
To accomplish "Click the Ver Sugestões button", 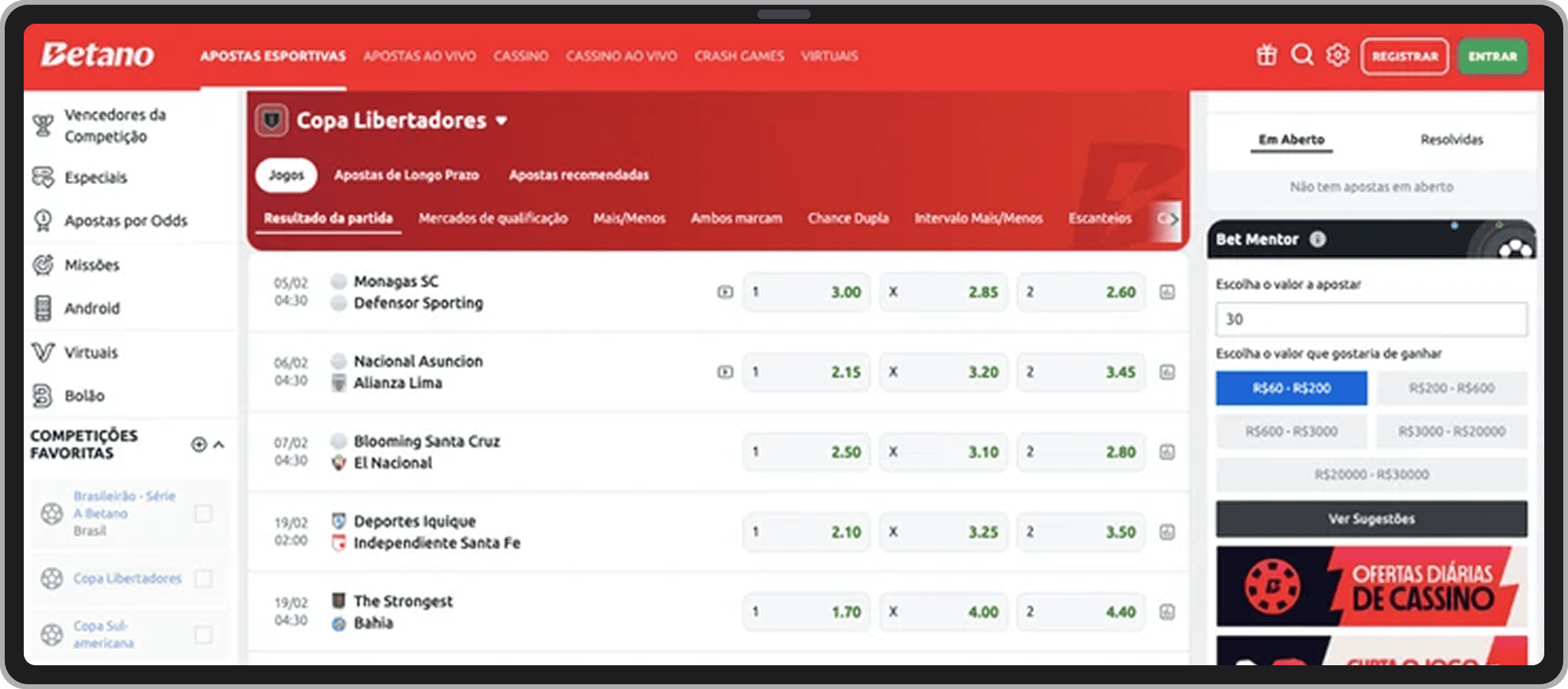I will [1371, 519].
